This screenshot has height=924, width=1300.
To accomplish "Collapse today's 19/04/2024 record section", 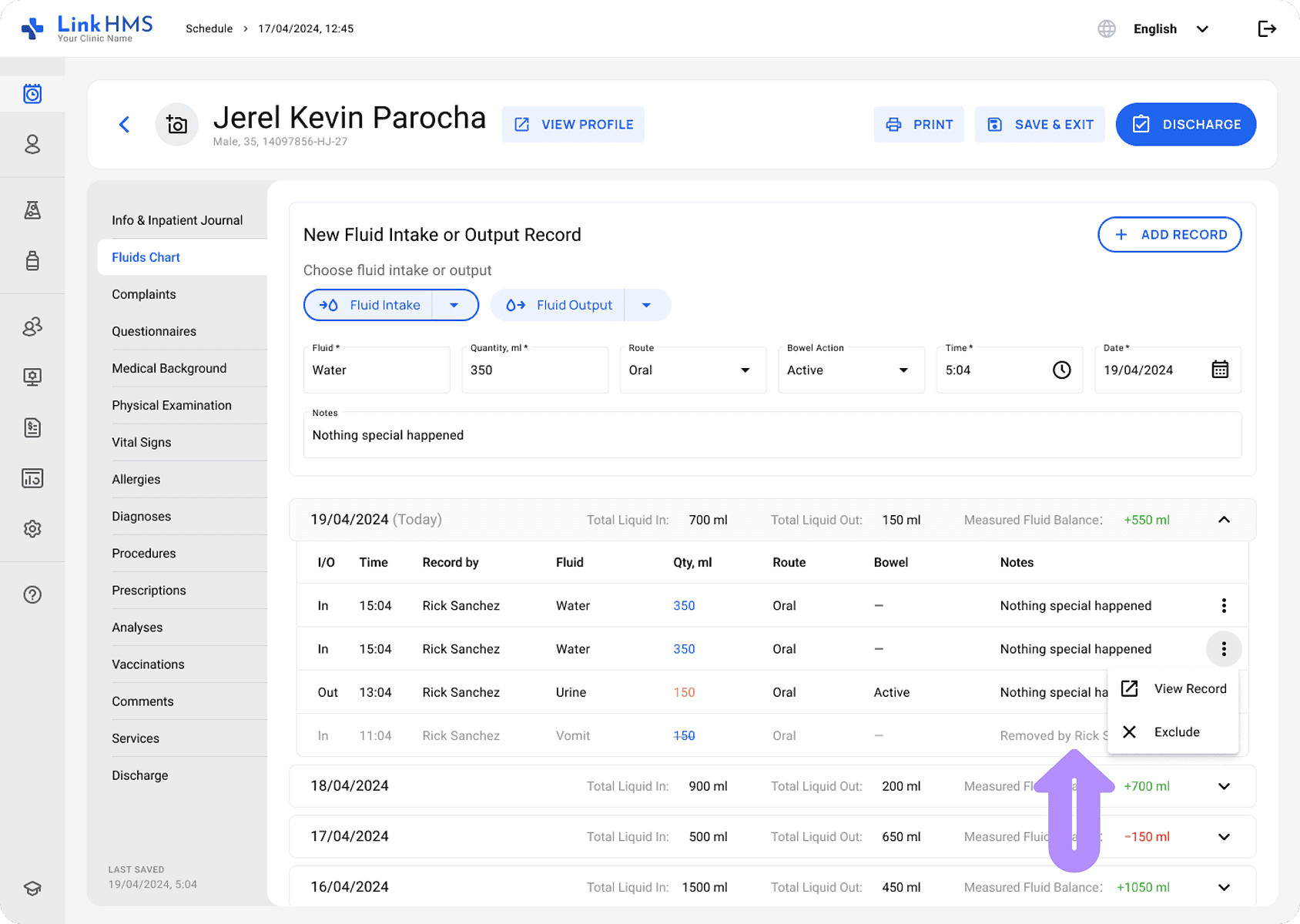I will 1224,520.
